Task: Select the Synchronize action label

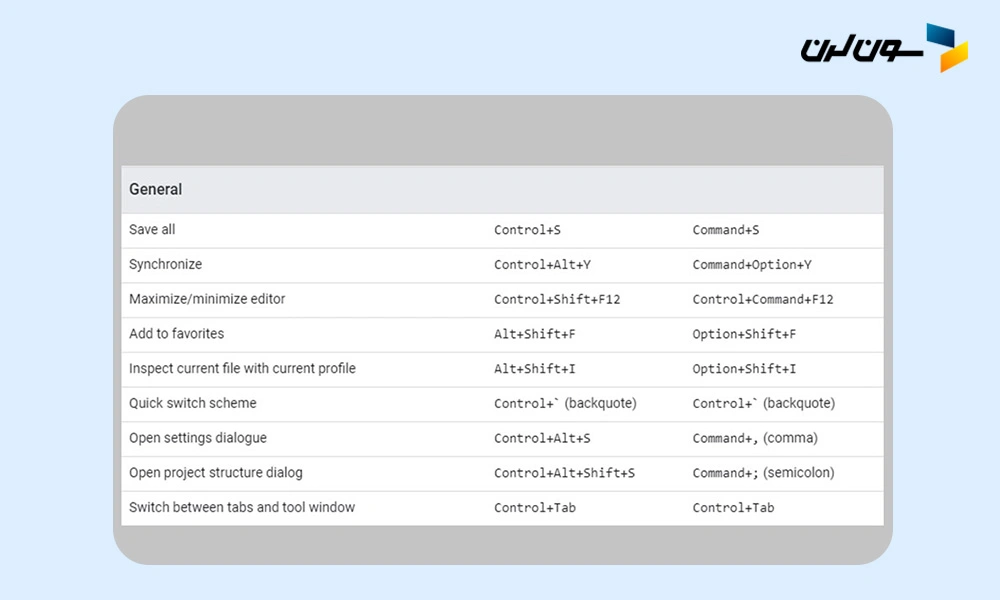Action: 165,265
